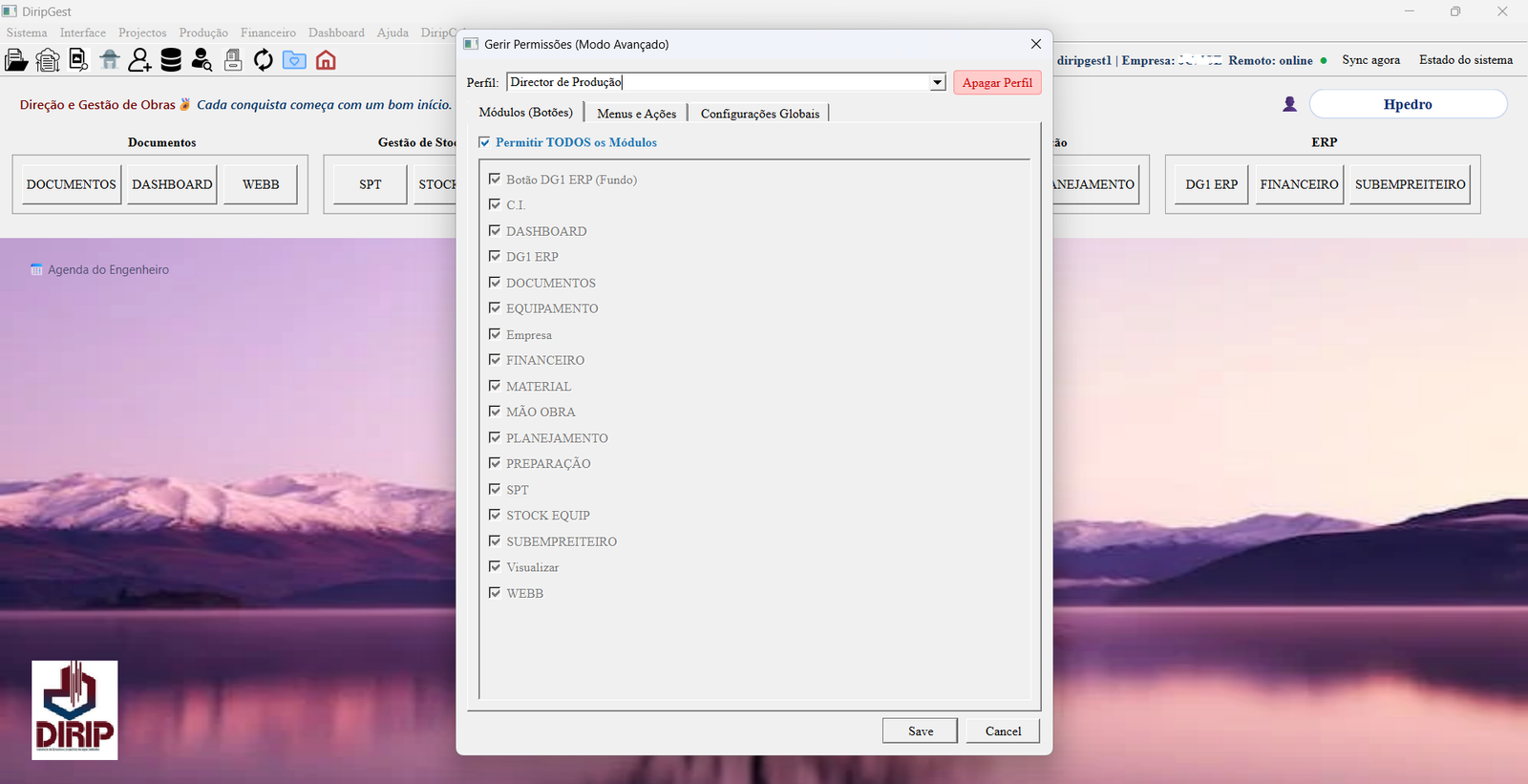This screenshot has width=1528, height=784.
Task: Click the refresh arrows toolbar icon
Action: [264, 61]
